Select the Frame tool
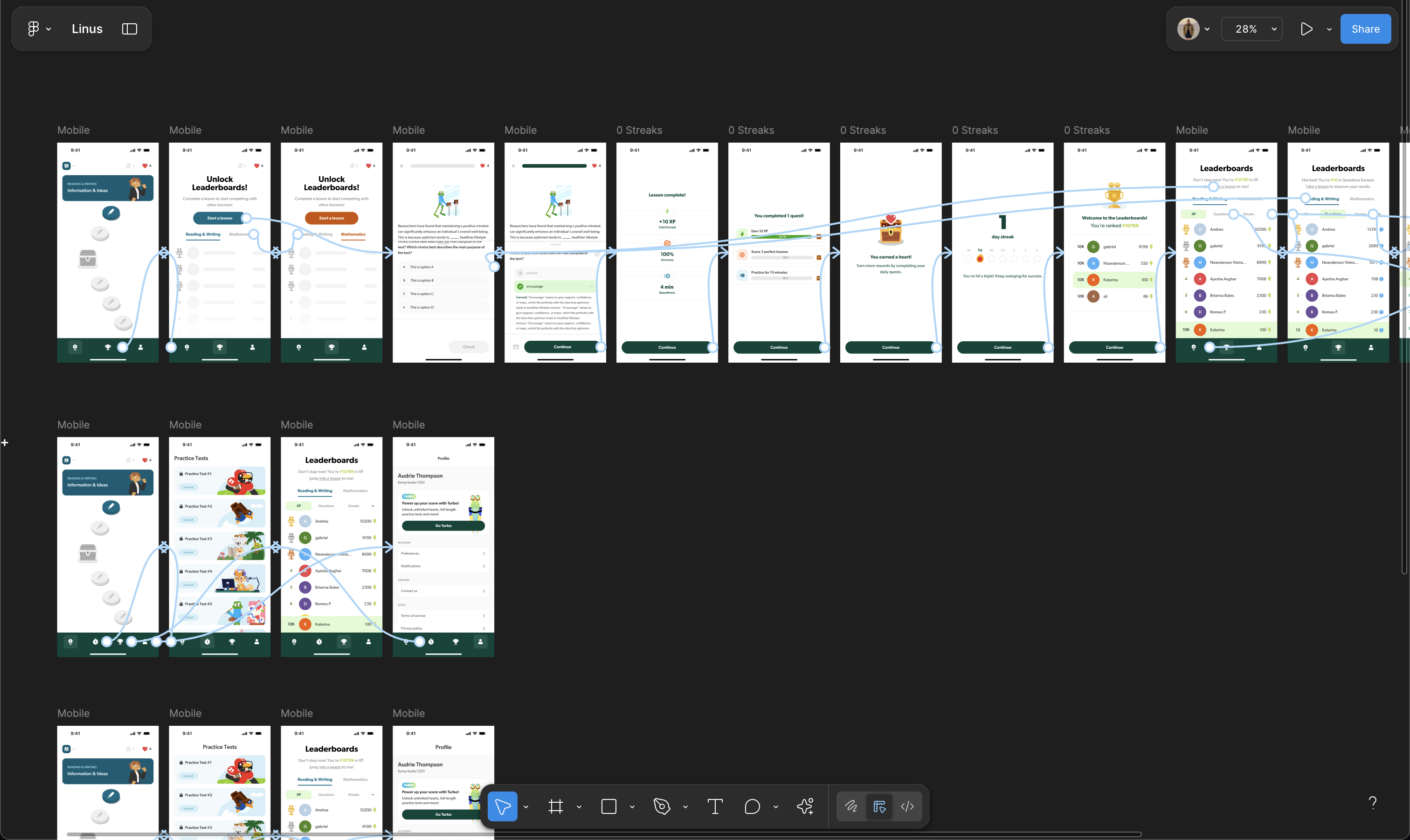The image size is (1410, 840). click(556, 806)
